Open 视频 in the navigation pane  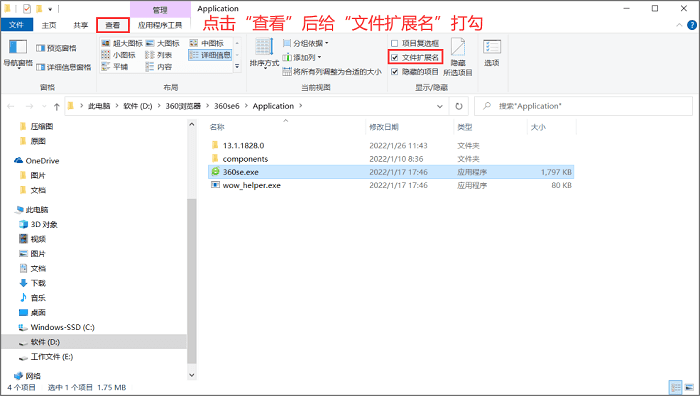(x=38, y=239)
